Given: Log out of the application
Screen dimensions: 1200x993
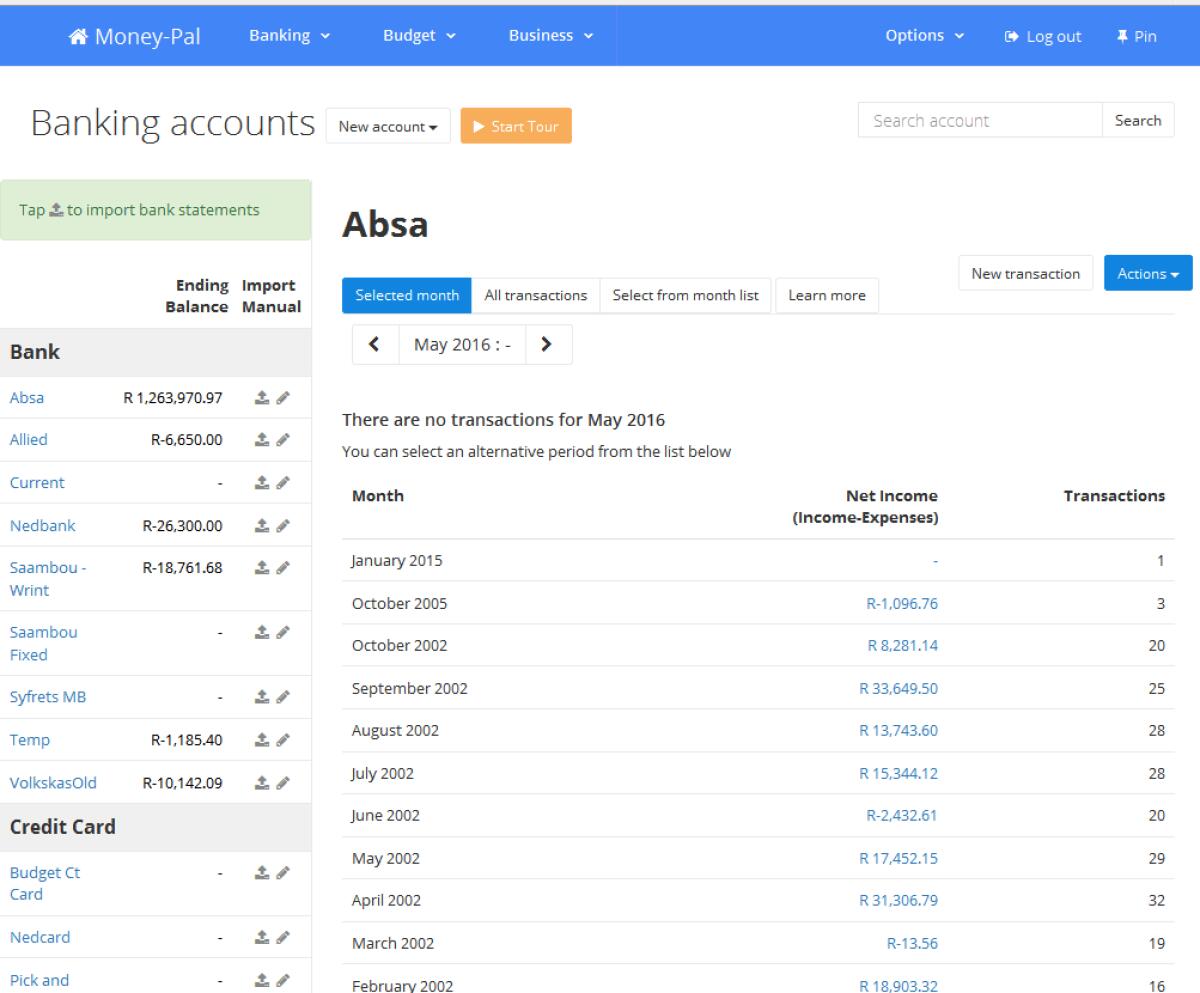Looking at the screenshot, I should [x=1043, y=37].
